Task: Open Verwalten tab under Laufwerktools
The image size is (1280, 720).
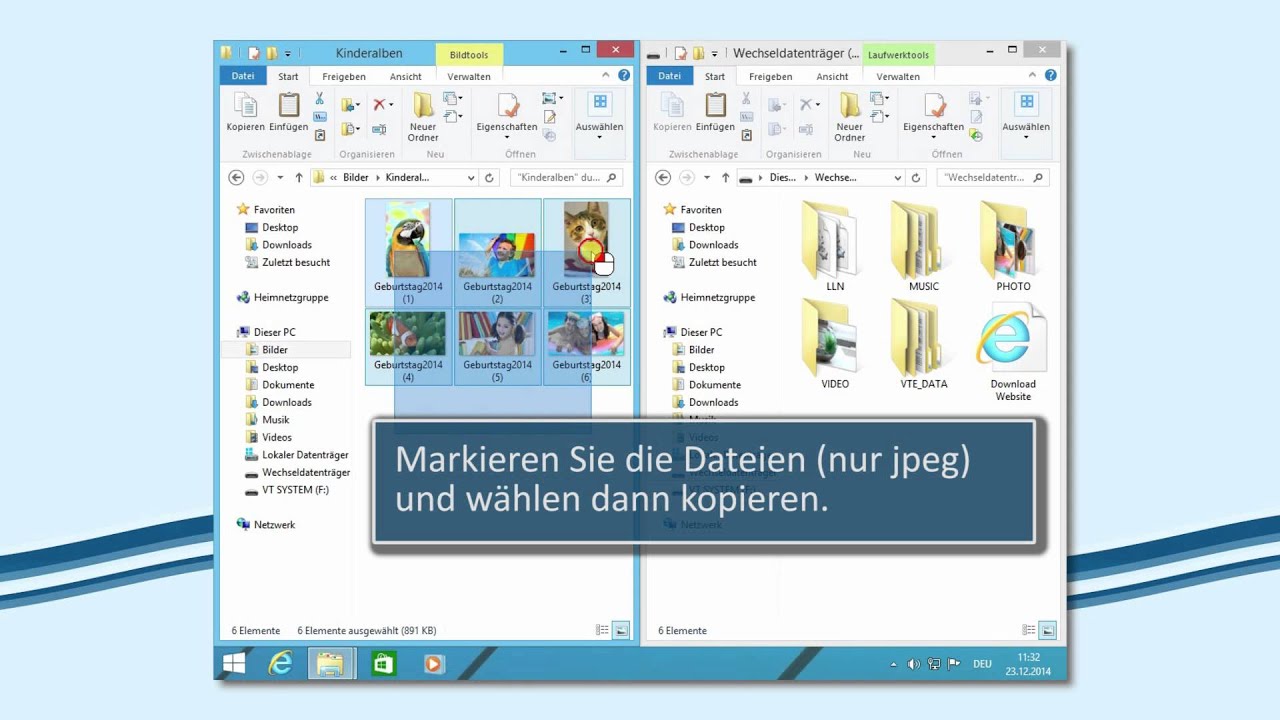Action: [898, 76]
